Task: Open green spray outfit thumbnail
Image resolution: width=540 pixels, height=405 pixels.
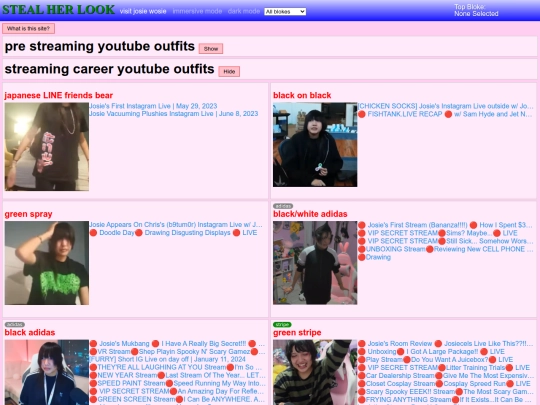Action: click(x=46, y=263)
